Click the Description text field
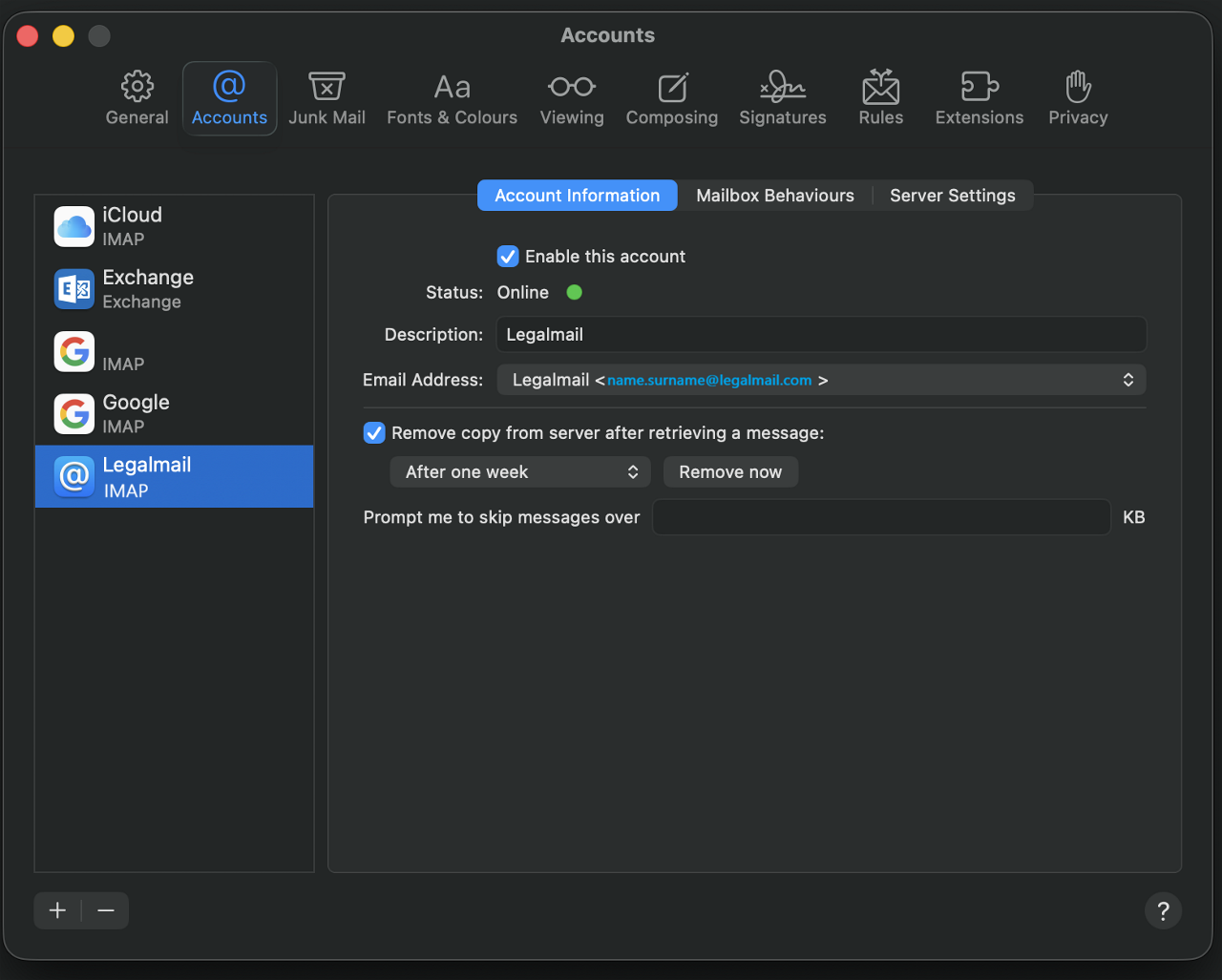 pyautogui.click(x=821, y=335)
